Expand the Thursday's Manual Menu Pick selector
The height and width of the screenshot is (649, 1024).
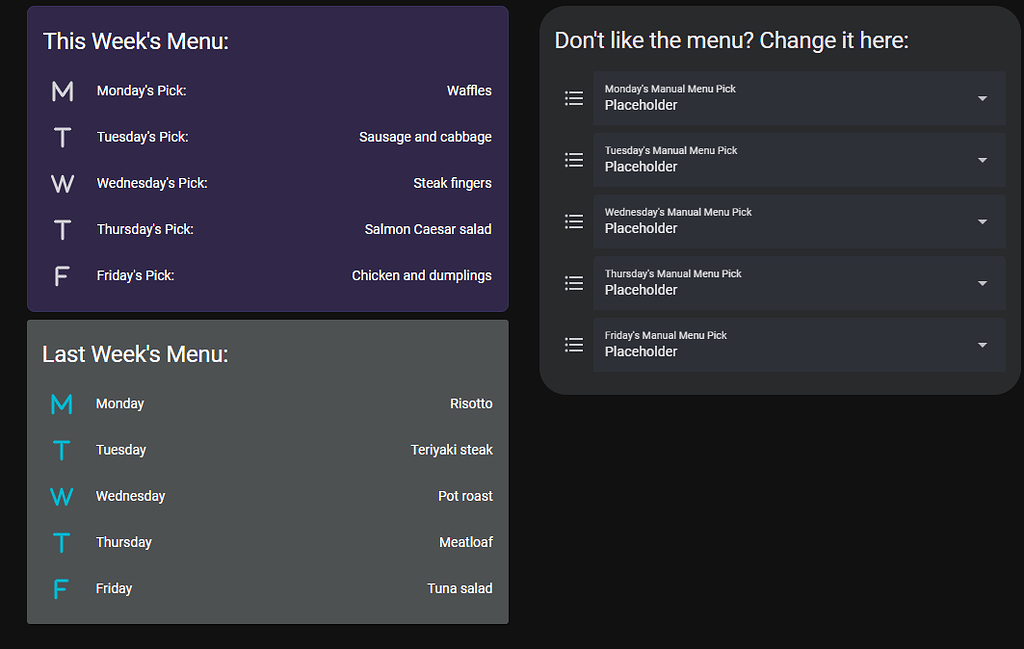[981, 283]
